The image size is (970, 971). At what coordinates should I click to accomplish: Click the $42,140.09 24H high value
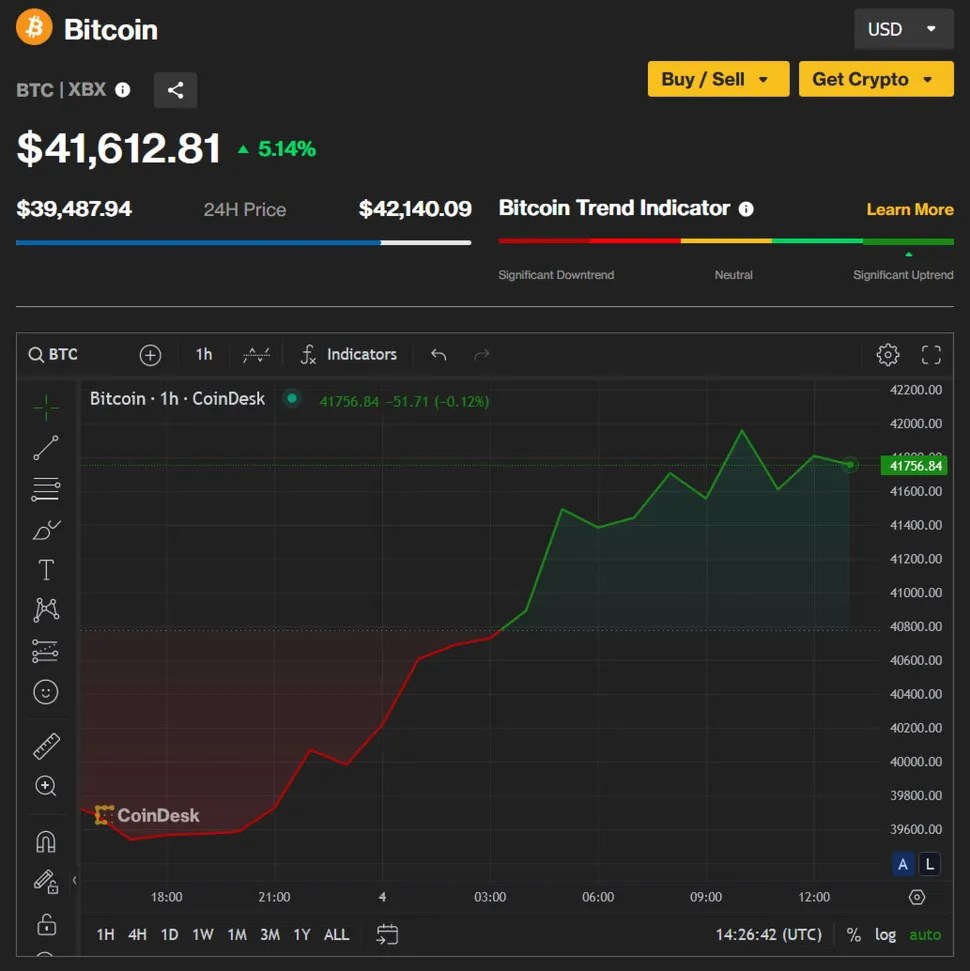coord(415,209)
